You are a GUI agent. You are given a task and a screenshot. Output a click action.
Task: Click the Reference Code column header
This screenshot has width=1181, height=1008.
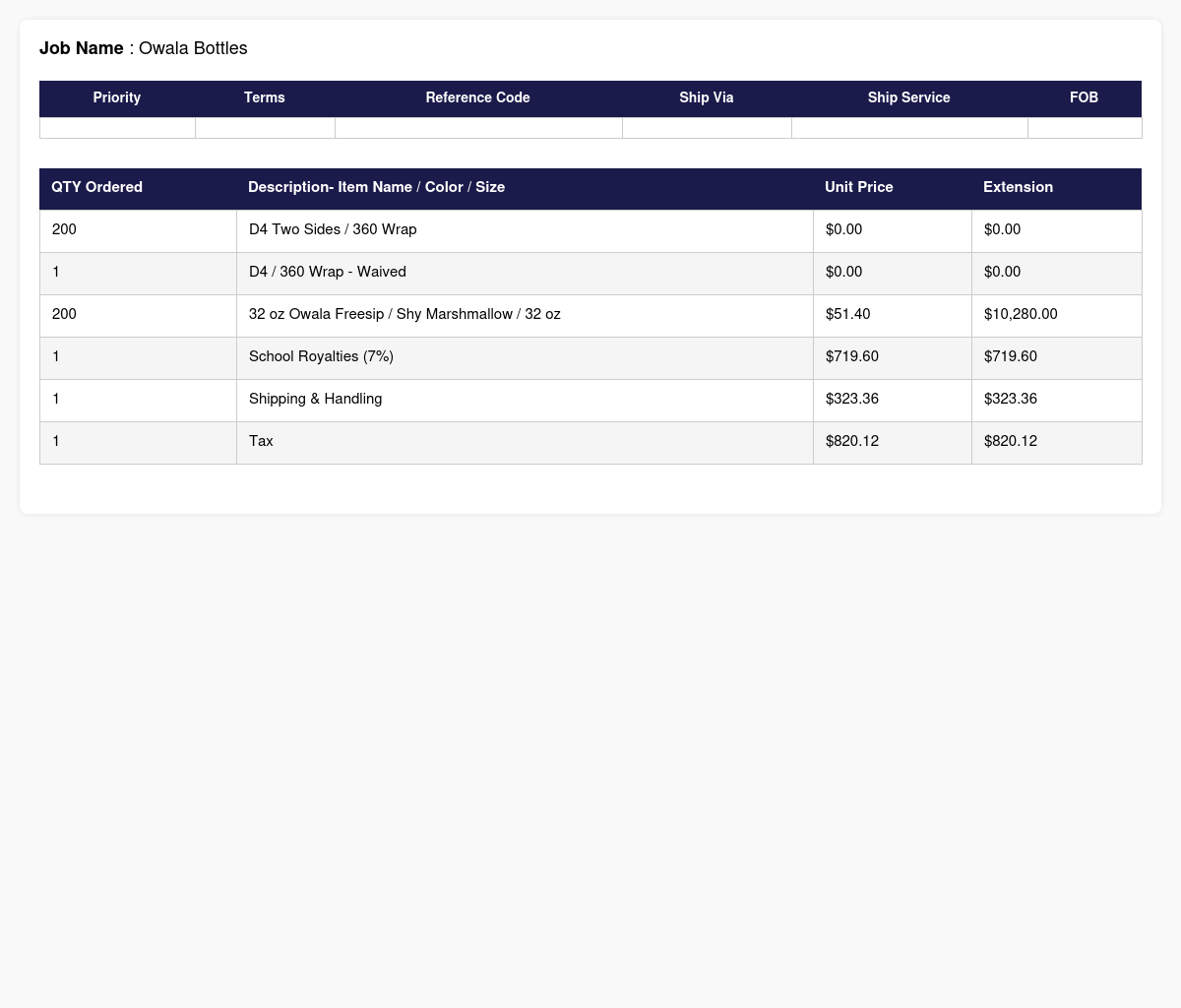pos(478,98)
